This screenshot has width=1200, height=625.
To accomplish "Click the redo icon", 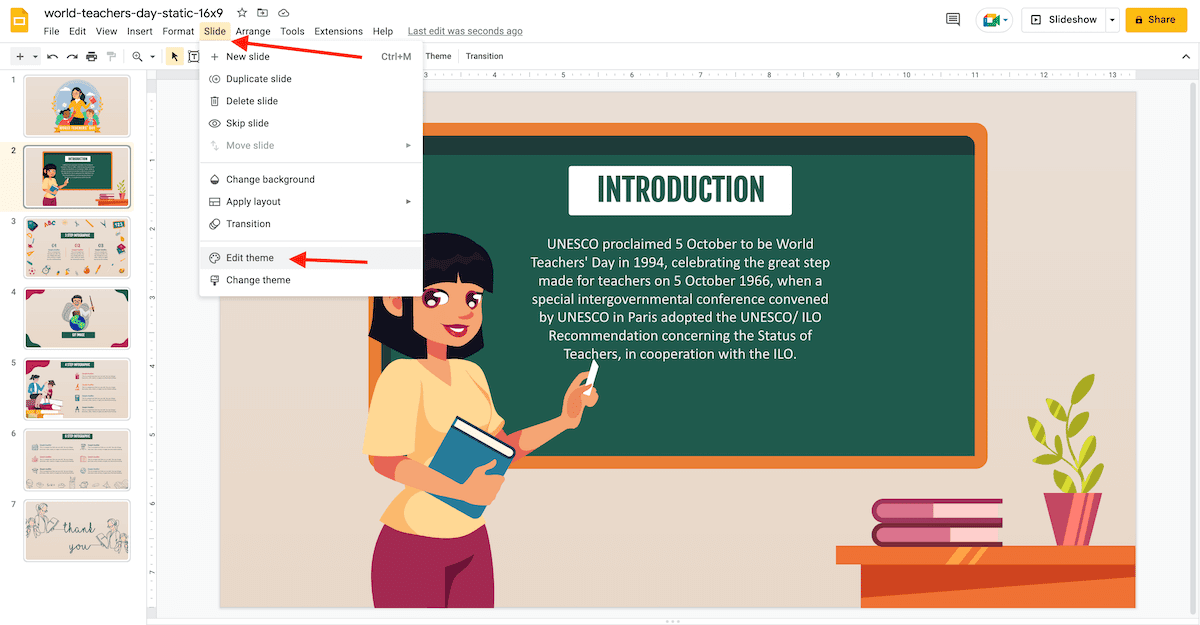I will [x=71, y=56].
